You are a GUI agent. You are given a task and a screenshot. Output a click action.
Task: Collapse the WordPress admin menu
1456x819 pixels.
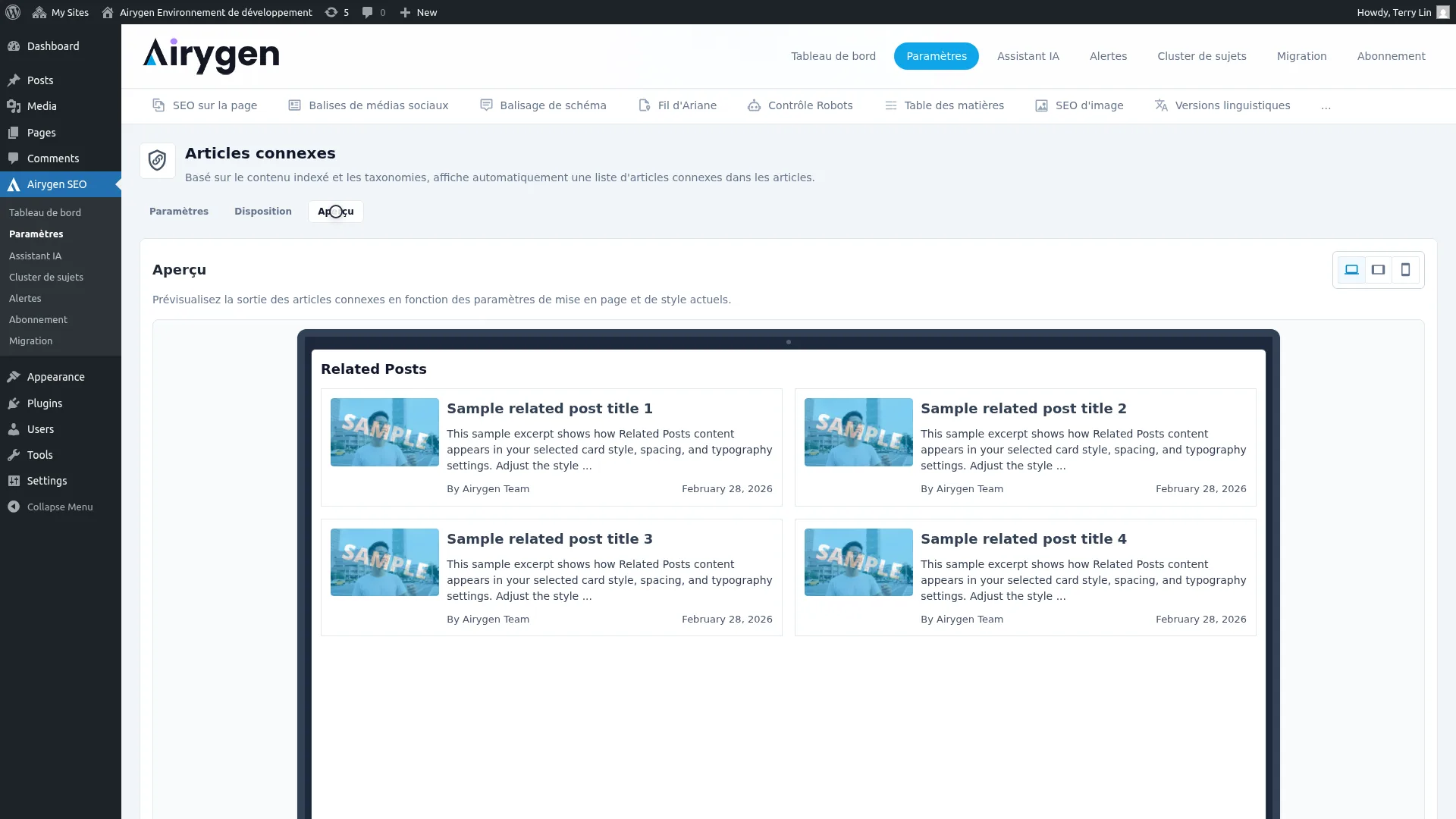(x=61, y=507)
